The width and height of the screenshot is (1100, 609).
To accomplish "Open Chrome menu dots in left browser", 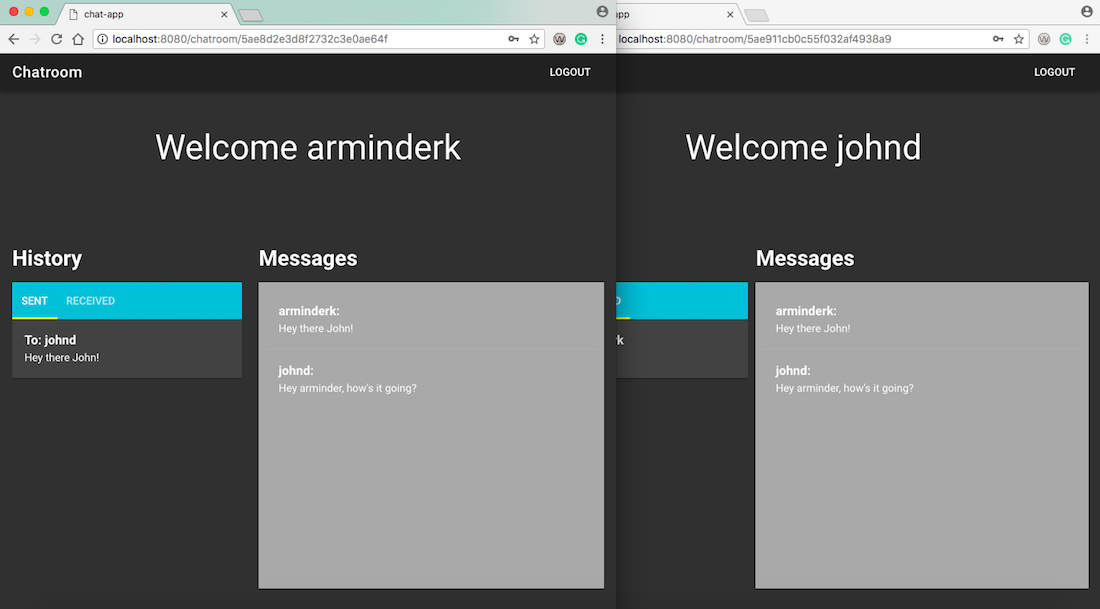I will [x=602, y=39].
